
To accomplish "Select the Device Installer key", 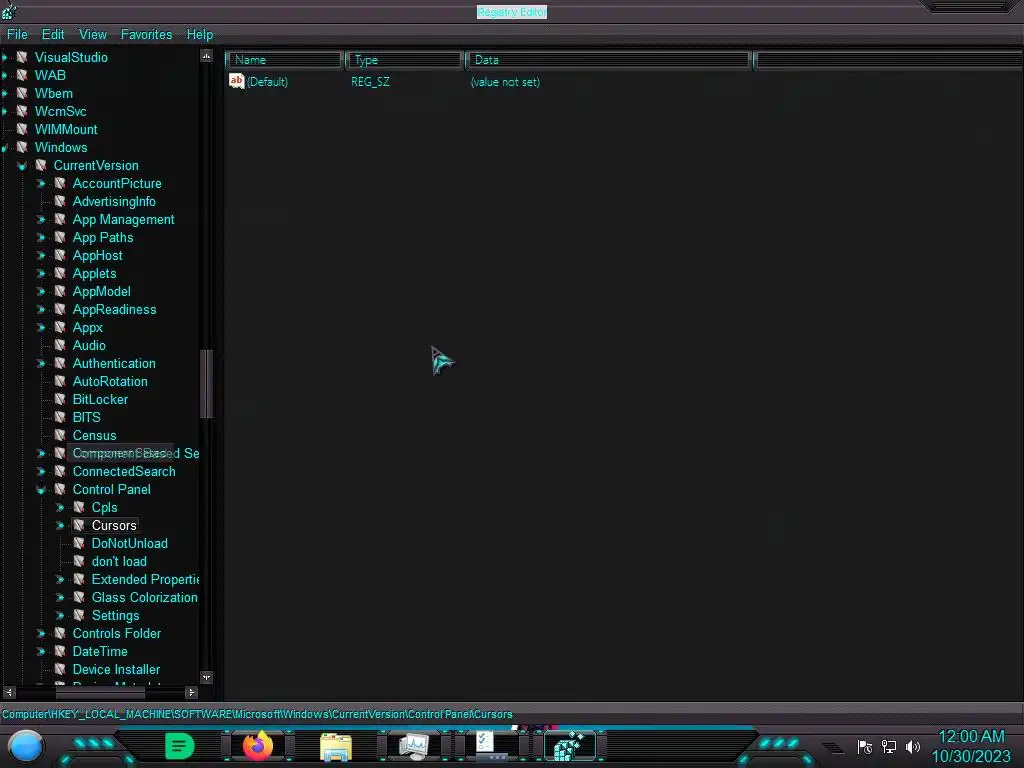I will point(116,669).
